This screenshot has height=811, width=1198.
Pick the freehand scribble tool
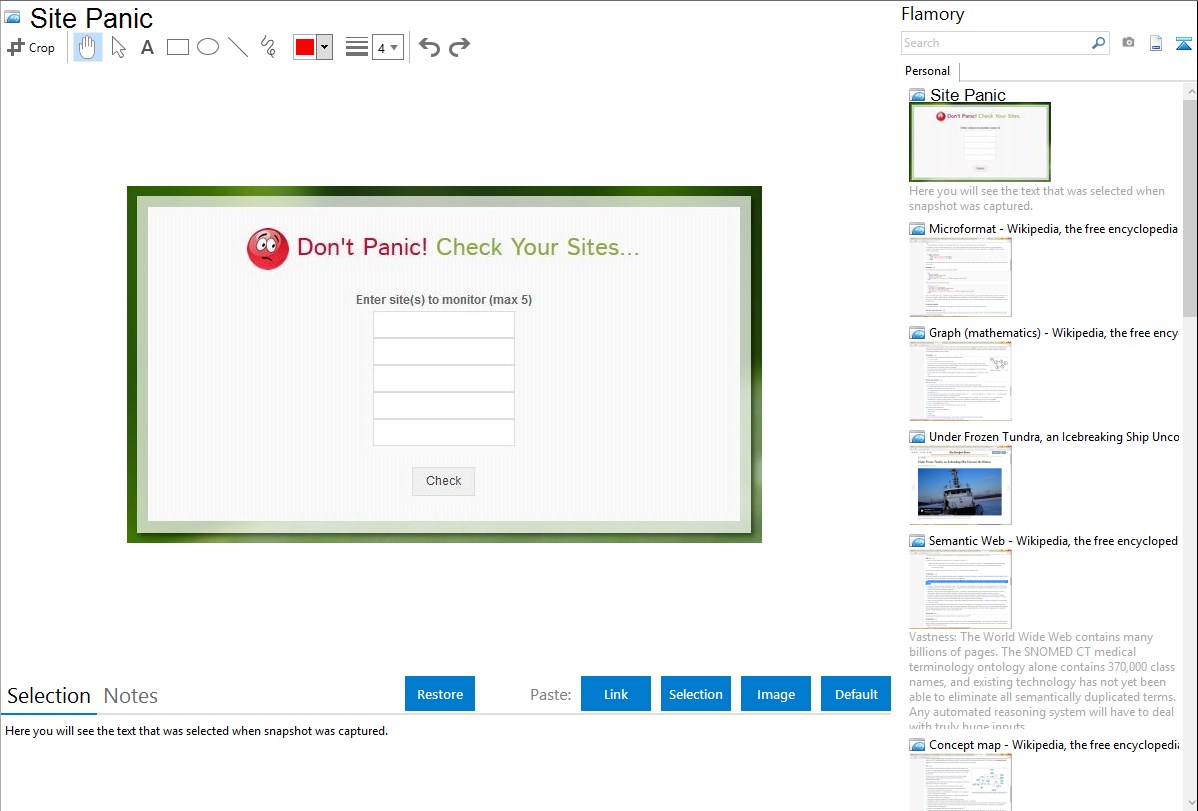pos(268,47)
